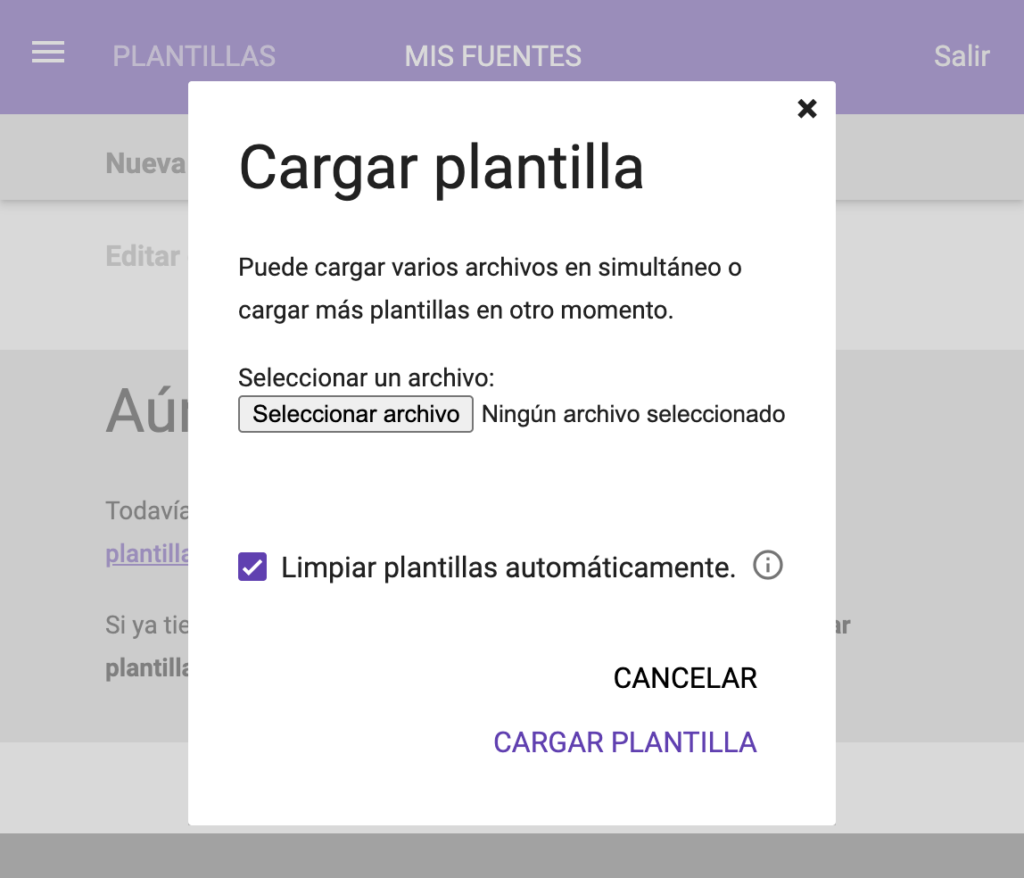
Task: Click the Limpiar plantillas automáticamente label text
Action: 508,568
